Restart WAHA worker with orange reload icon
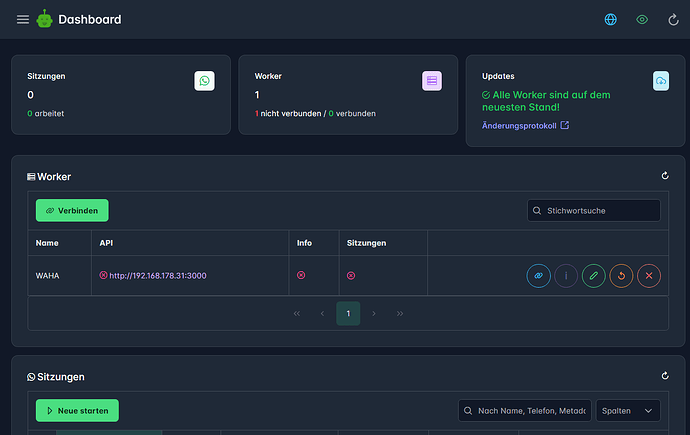The image size is (690, 435). click(x=621, y=276)
